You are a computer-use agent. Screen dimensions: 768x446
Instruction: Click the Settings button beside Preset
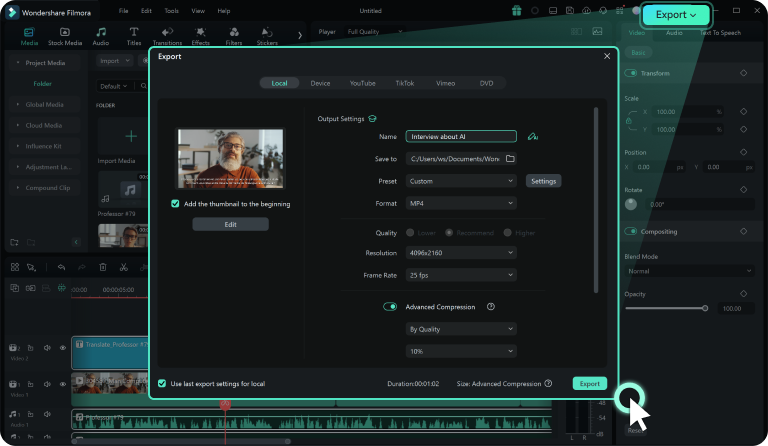click(544, 181)
